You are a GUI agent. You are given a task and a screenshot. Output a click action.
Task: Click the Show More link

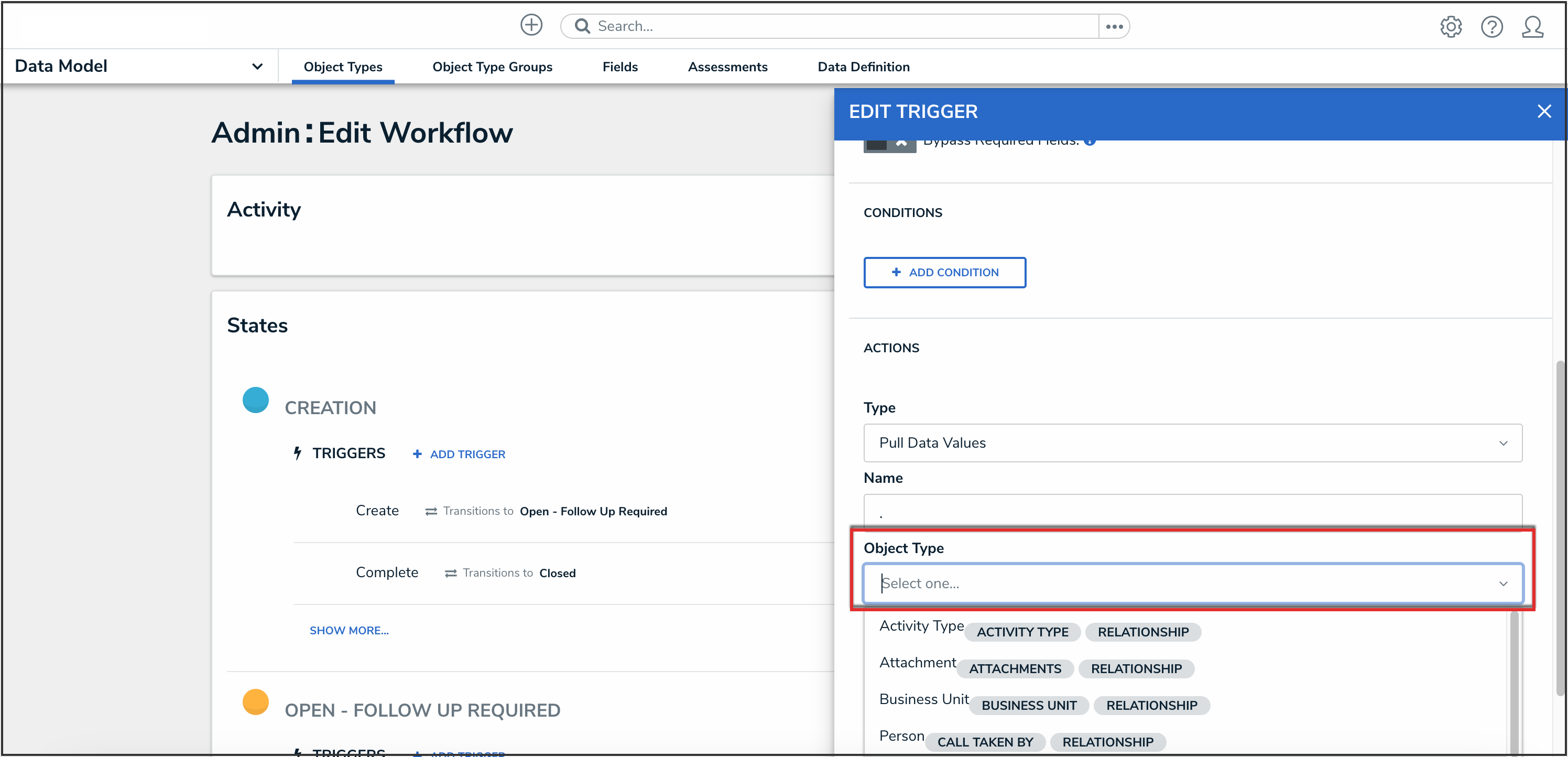(349, 630)
